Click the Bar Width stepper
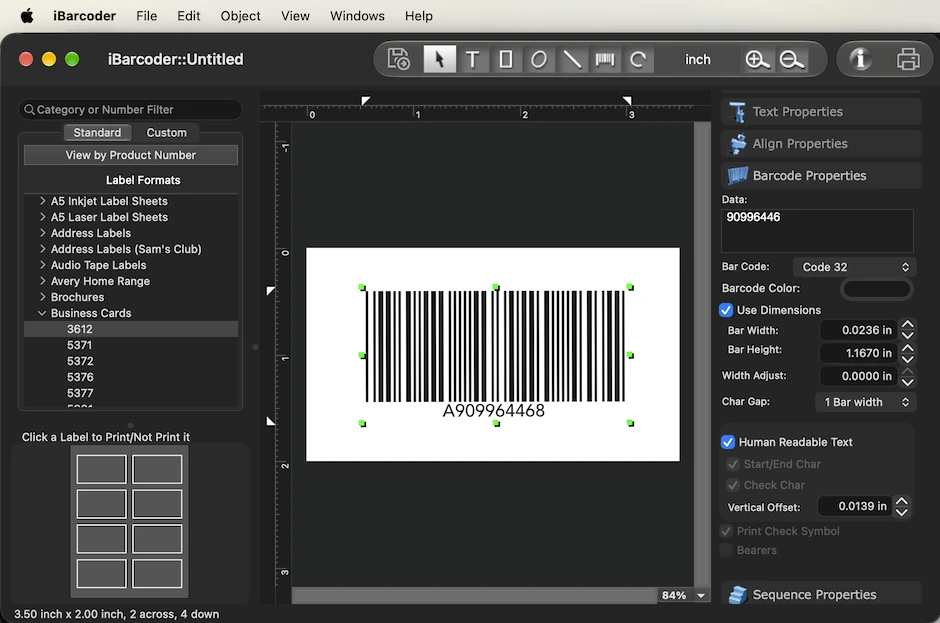Viewport: 940px width, 623px height. pos(908,330)
